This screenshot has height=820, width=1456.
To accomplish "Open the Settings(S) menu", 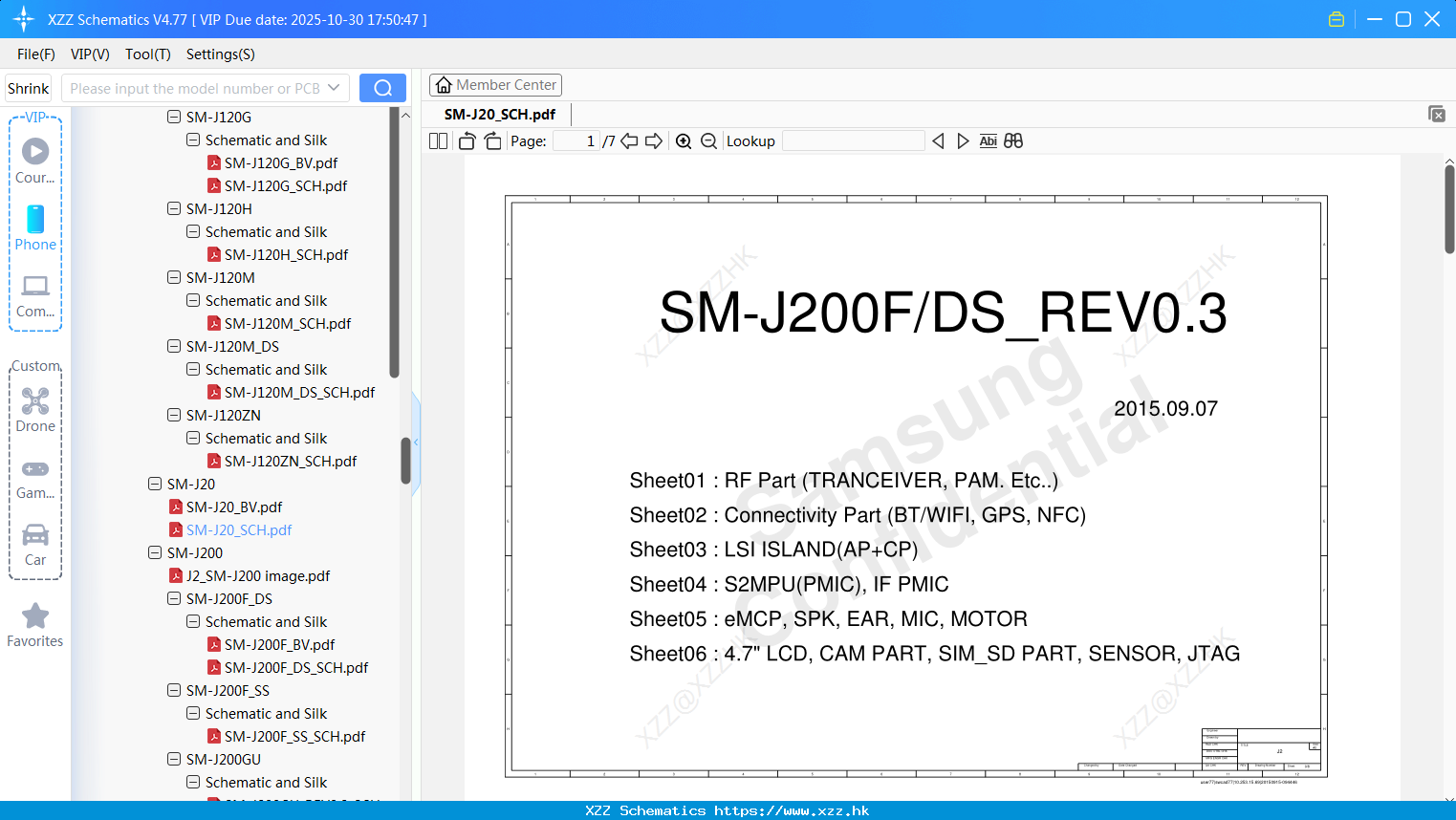I will tap(221, 54).
